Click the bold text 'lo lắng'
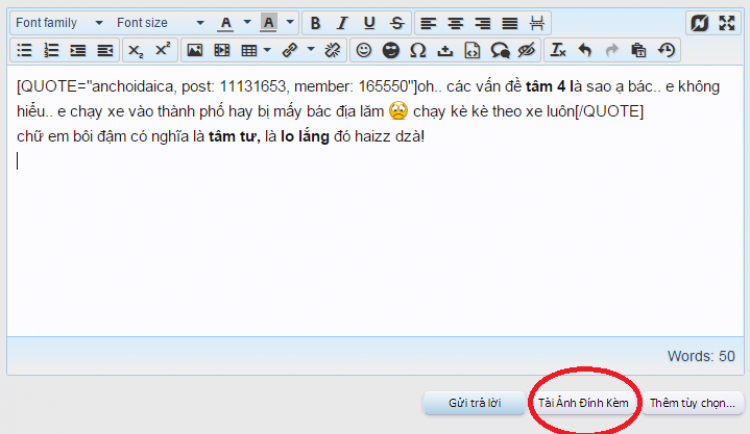This screenshot has width=750, height=434. (305, 137)
